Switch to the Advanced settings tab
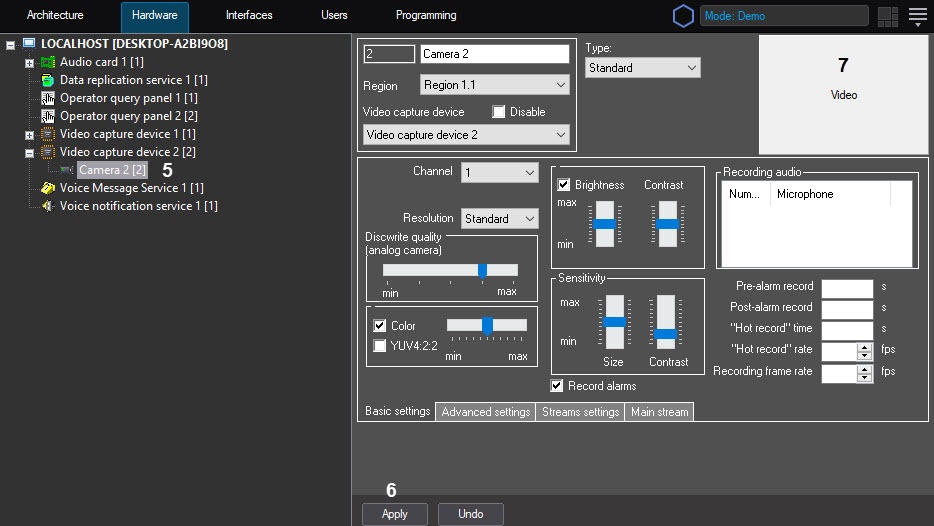The image size is (934, 526). point(485,412)
